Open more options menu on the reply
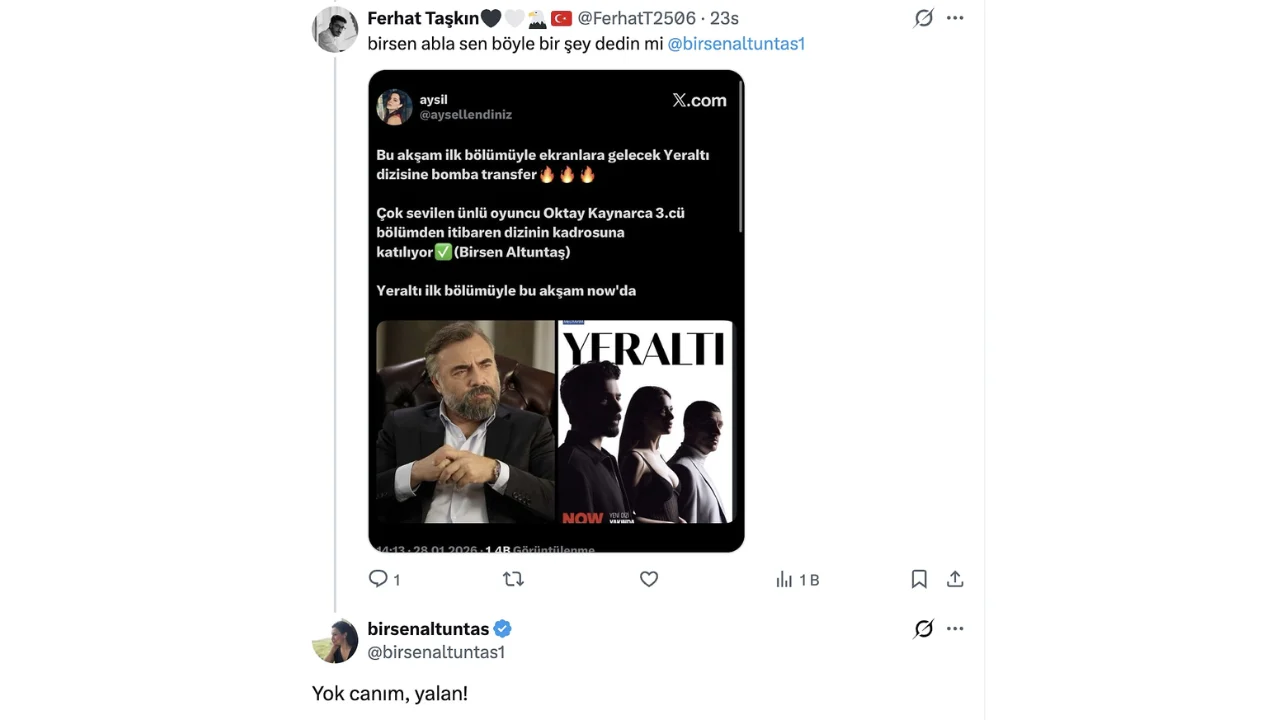 [x=955, y=628]
